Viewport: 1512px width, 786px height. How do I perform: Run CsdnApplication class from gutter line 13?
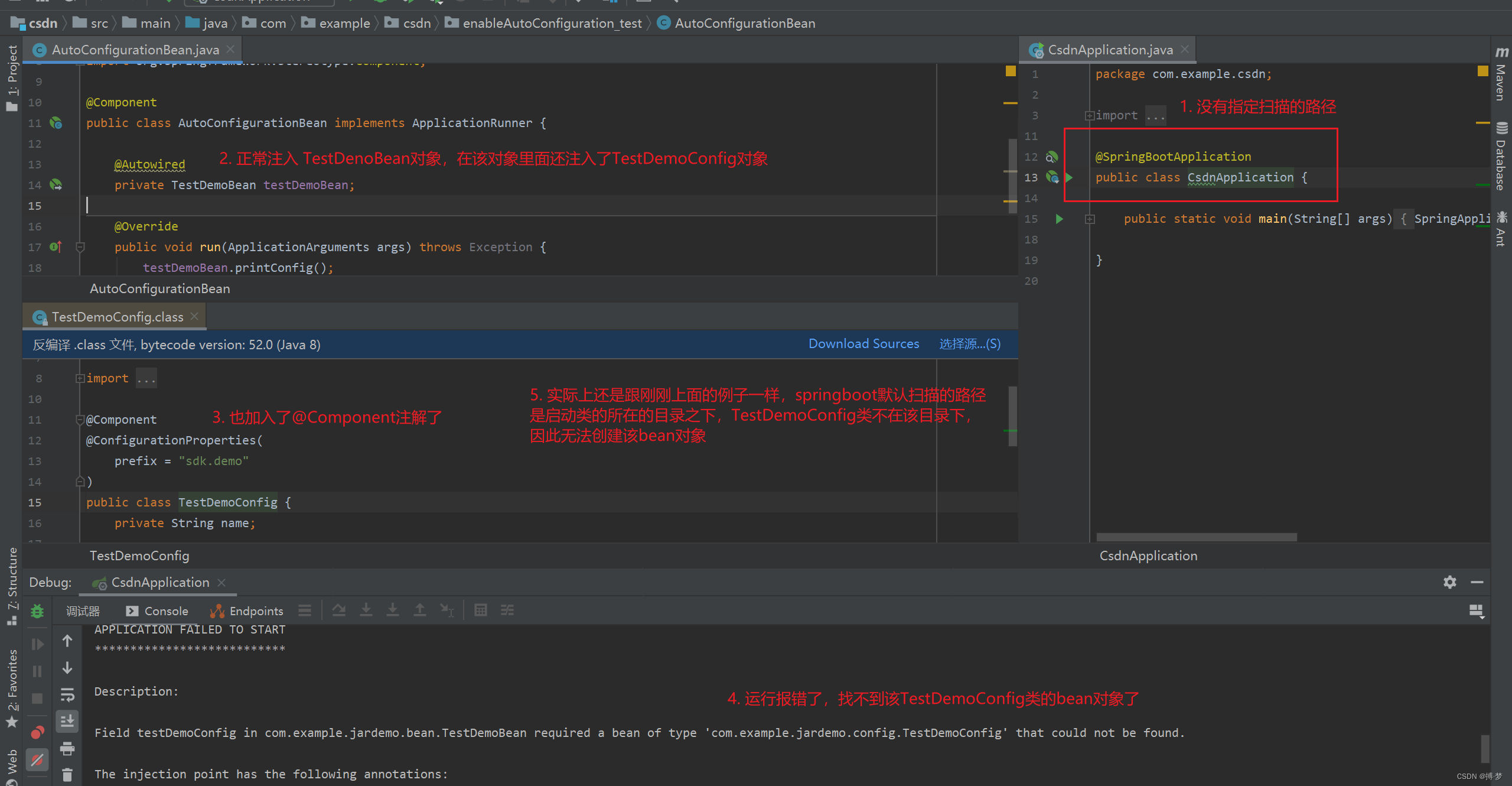[x=1069, y=177]
